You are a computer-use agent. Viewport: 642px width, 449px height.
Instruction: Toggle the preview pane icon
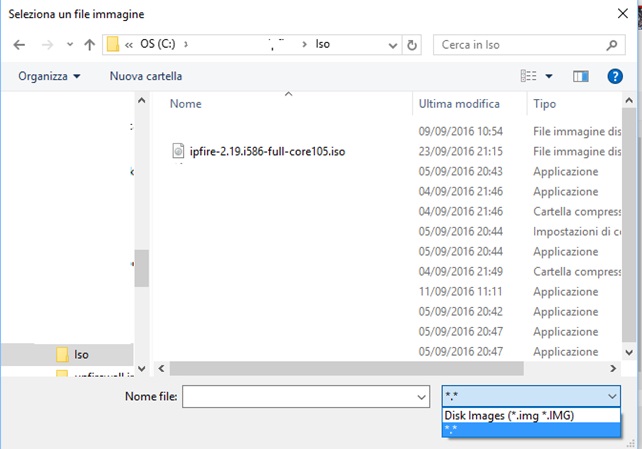coord(581,76)
